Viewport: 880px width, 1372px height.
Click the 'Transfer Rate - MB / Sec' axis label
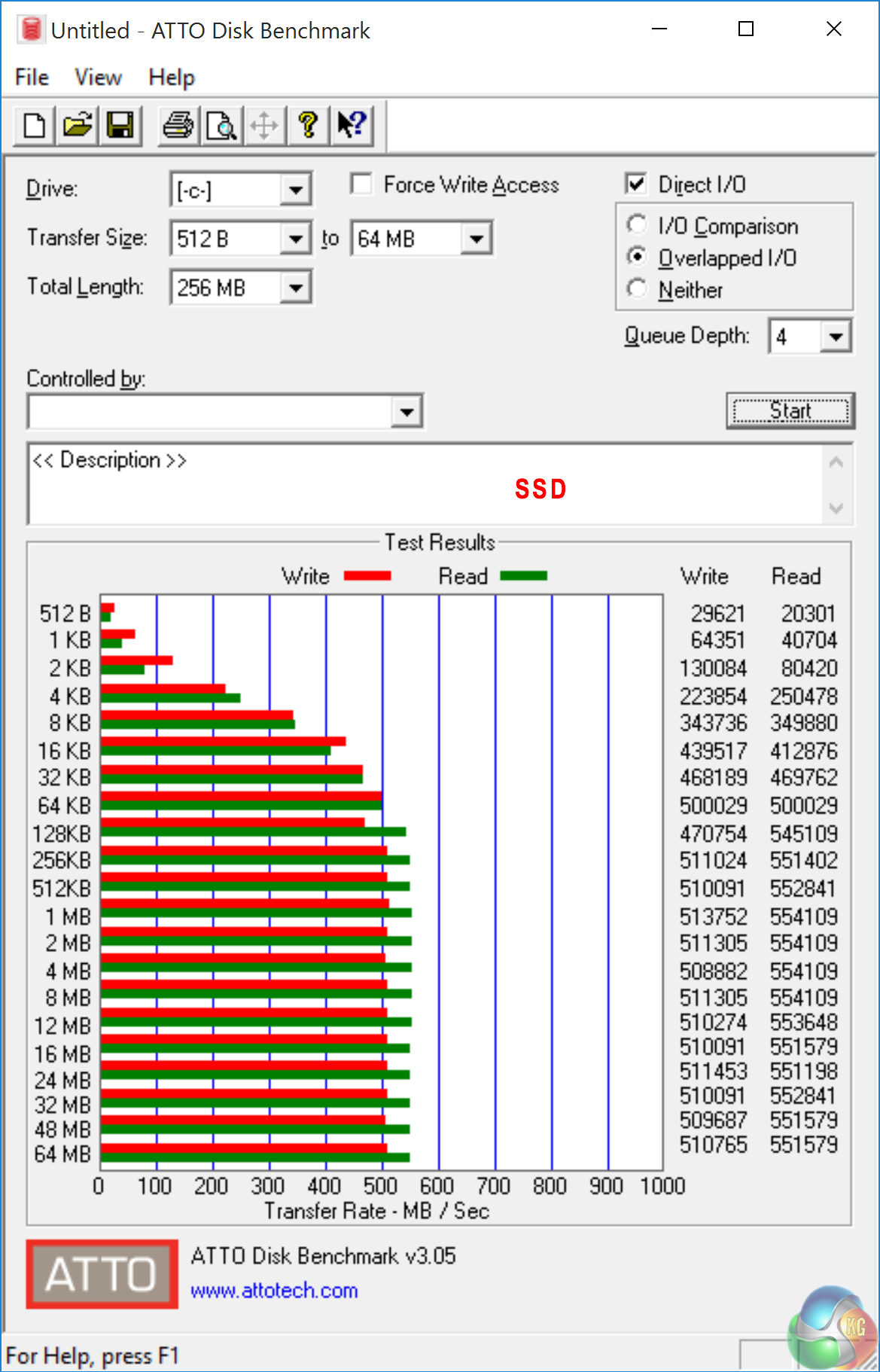(x=377, y=1211)
